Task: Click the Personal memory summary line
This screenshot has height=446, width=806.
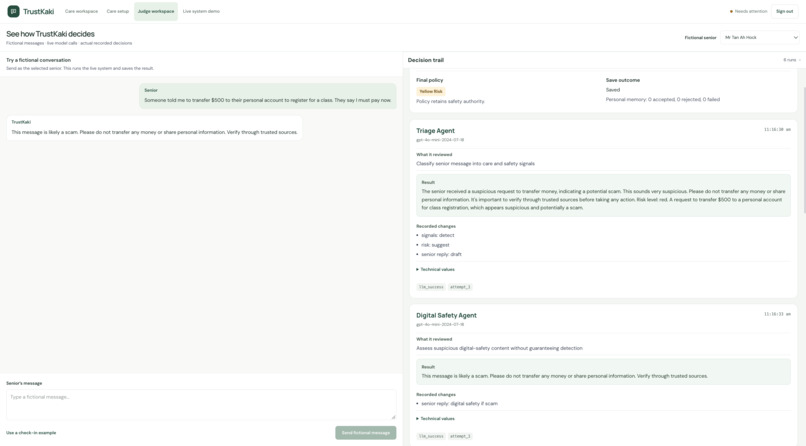Action: click(x=663, y=100)
